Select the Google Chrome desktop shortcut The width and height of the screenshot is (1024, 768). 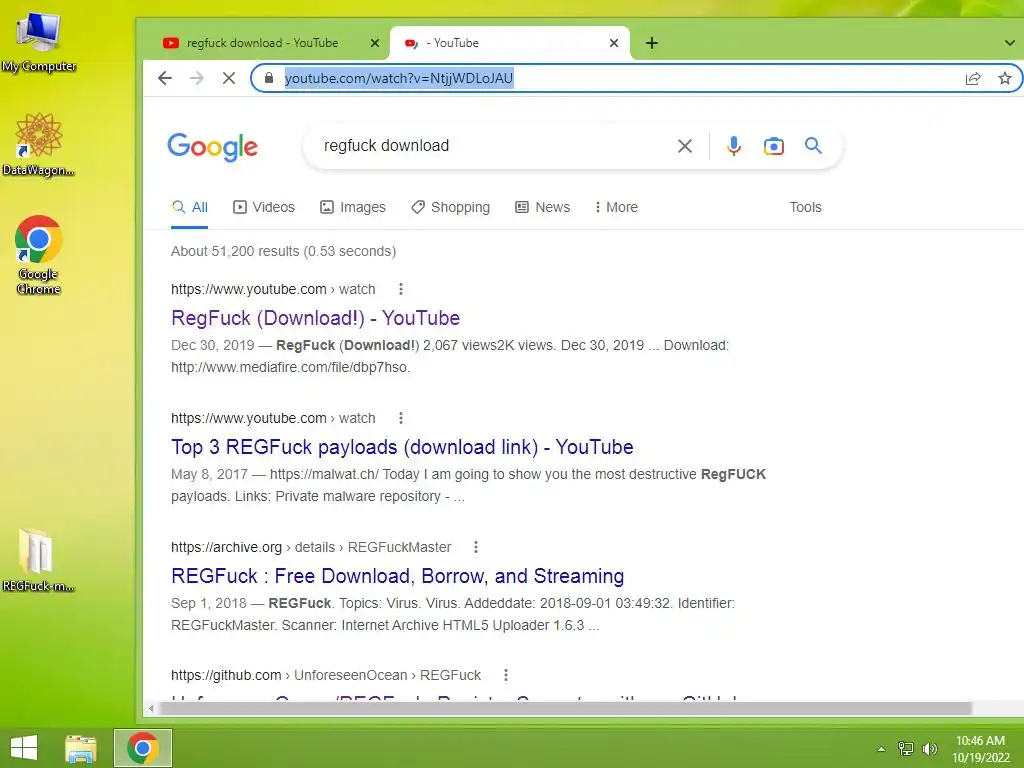click(x=39, y=255)
